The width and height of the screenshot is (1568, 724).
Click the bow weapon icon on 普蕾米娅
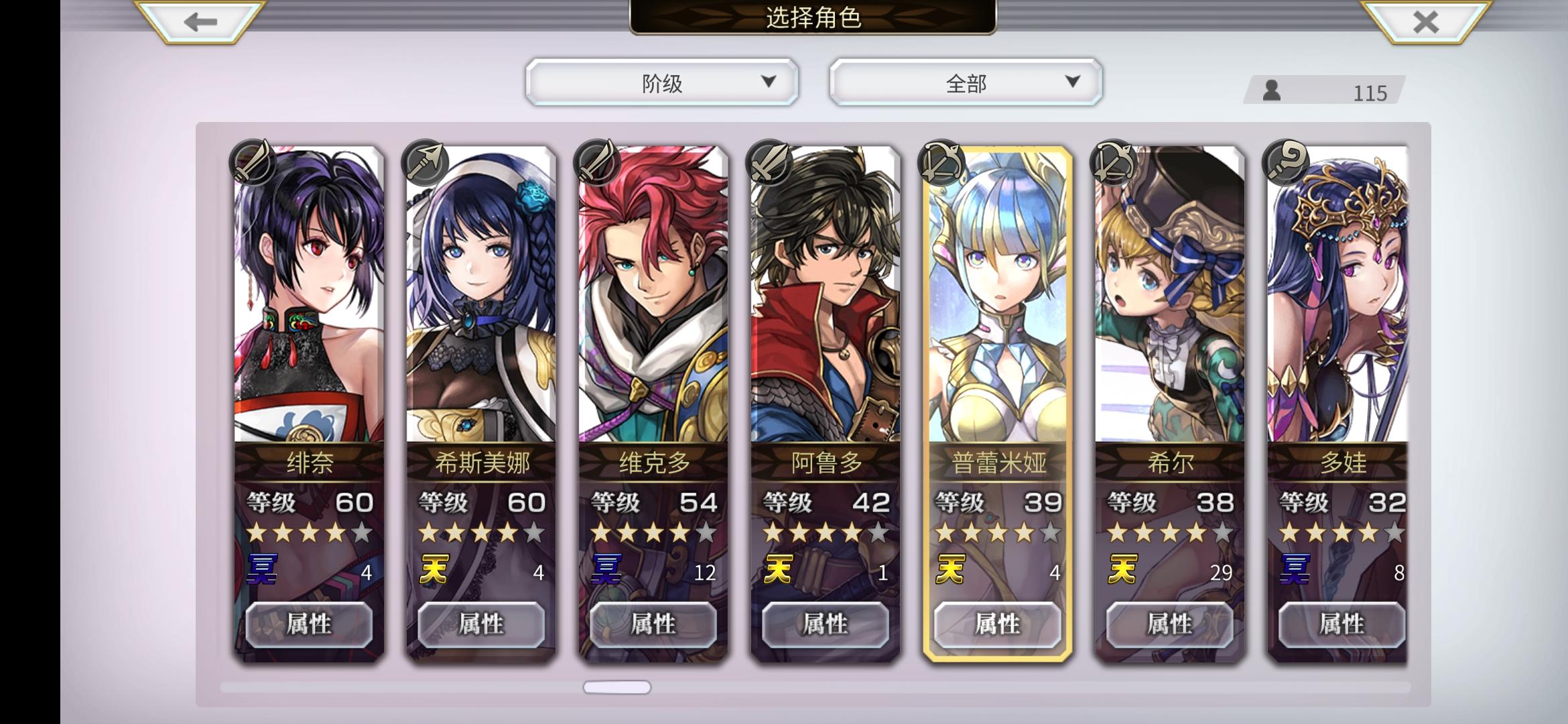coord(941,162)
